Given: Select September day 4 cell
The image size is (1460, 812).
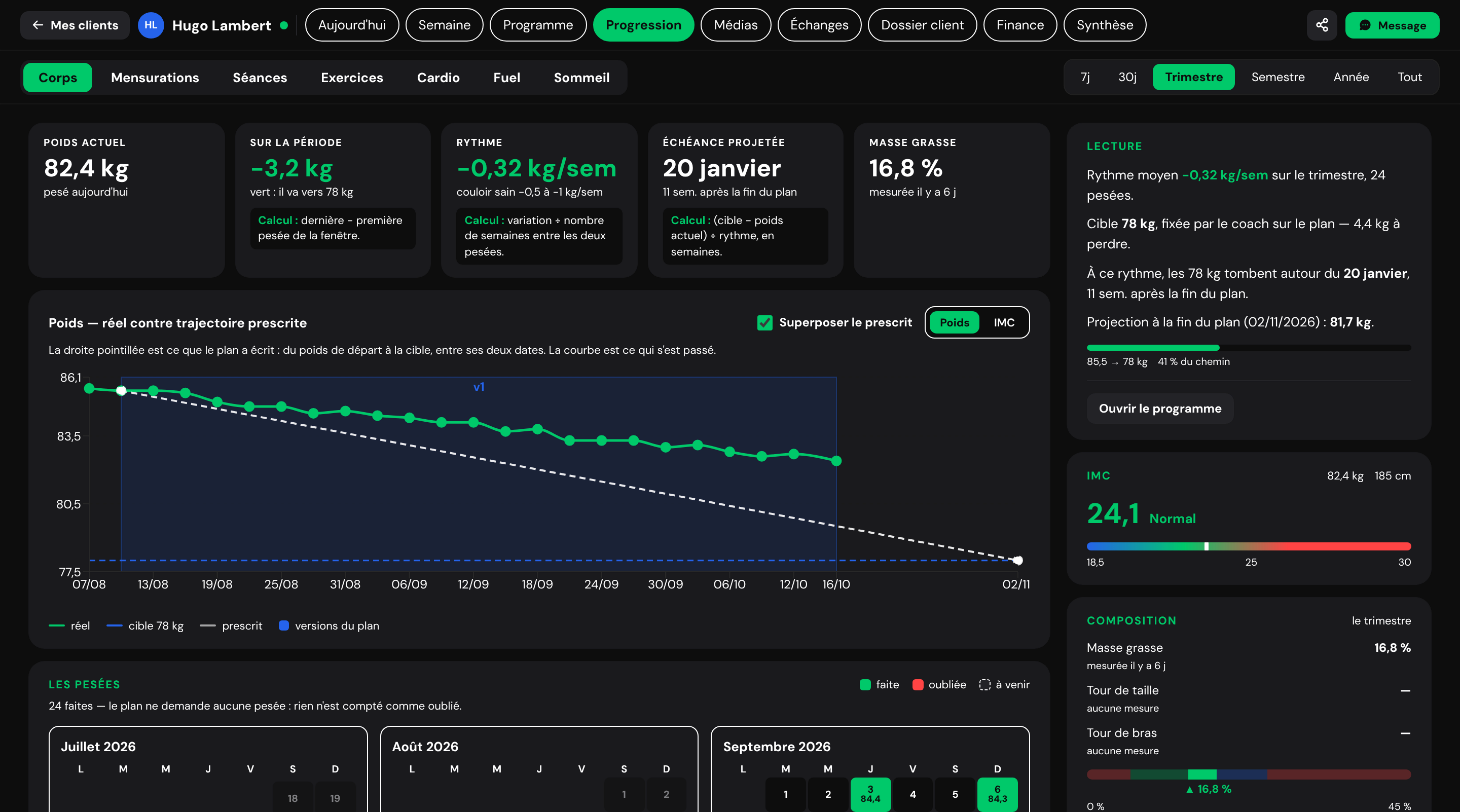Looking at the screenshot, I should click(x=912, y=794).
